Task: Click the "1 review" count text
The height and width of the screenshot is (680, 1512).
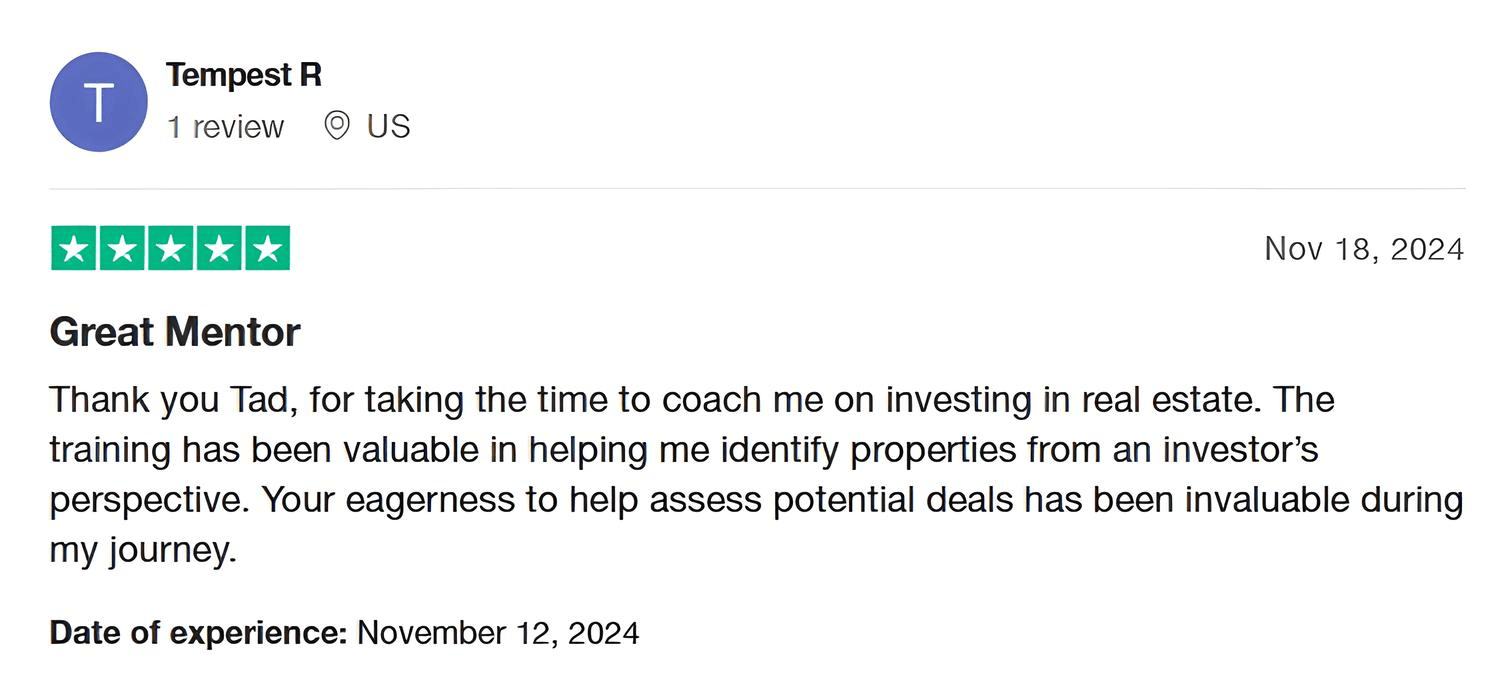Action: (x=225, y=127)
